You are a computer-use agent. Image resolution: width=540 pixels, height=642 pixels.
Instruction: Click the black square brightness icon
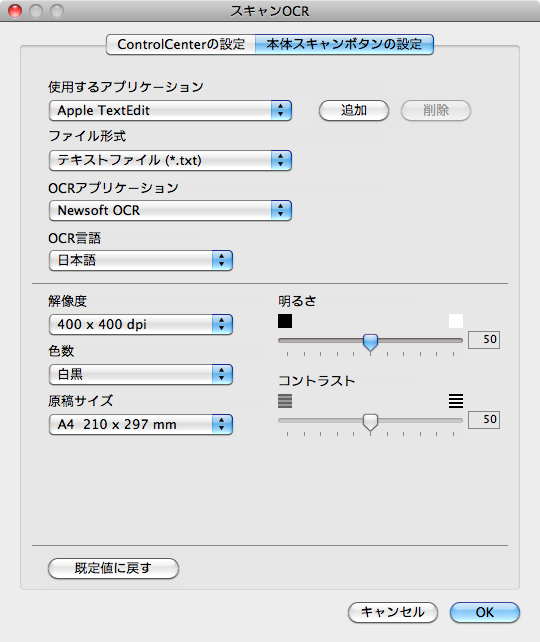click(285, 321)
